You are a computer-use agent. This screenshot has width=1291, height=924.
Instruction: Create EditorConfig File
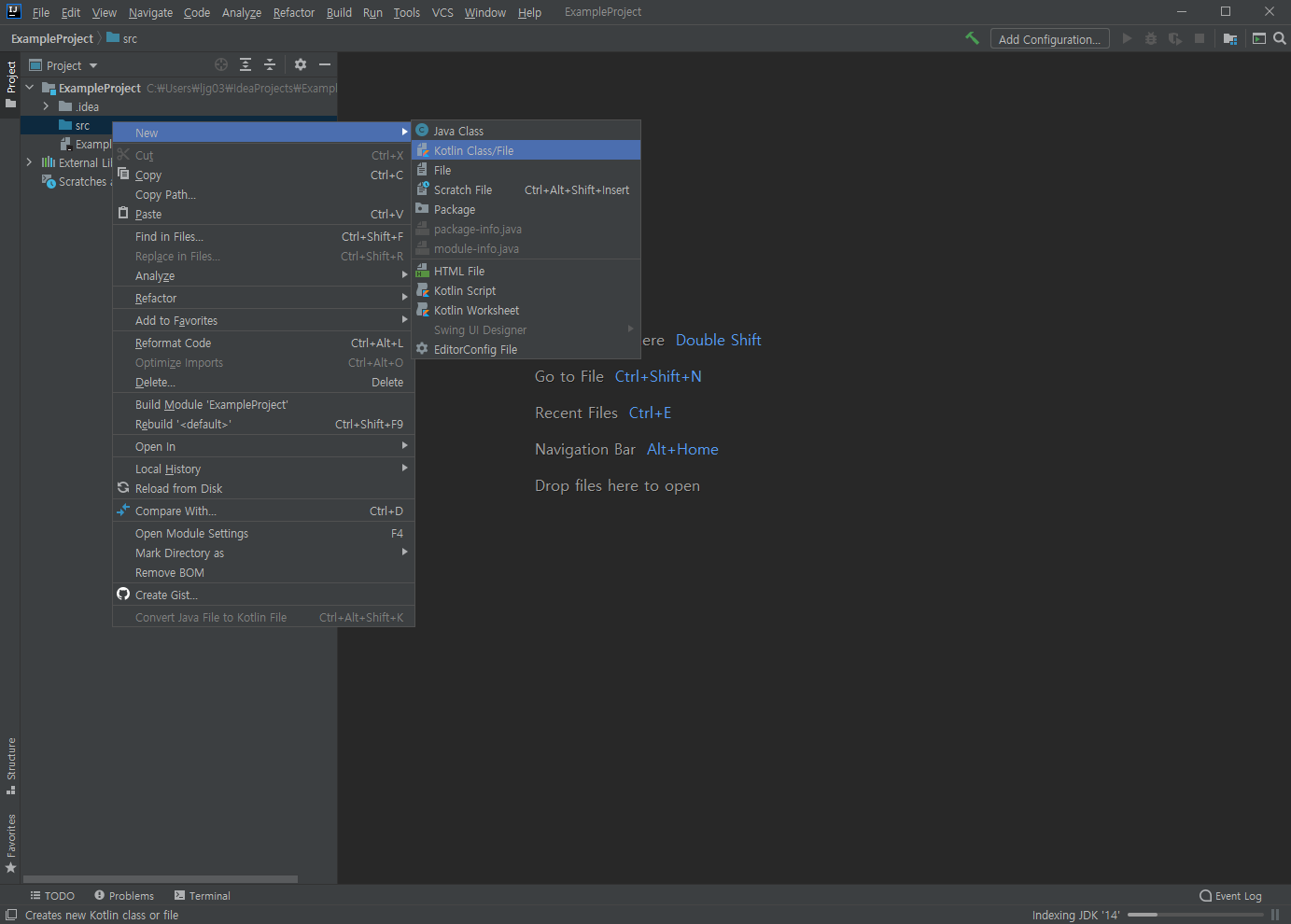(x=526, y=349)
